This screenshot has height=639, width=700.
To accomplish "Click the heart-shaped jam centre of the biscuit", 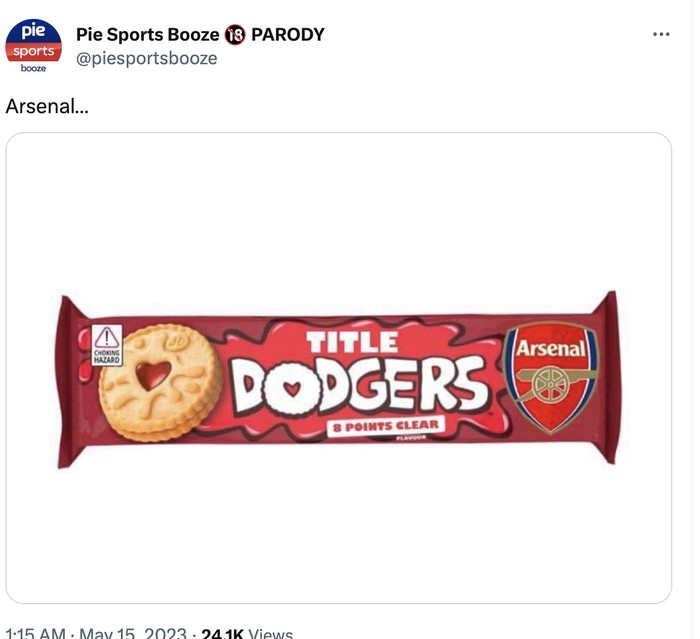I will [x=152, y=376].
